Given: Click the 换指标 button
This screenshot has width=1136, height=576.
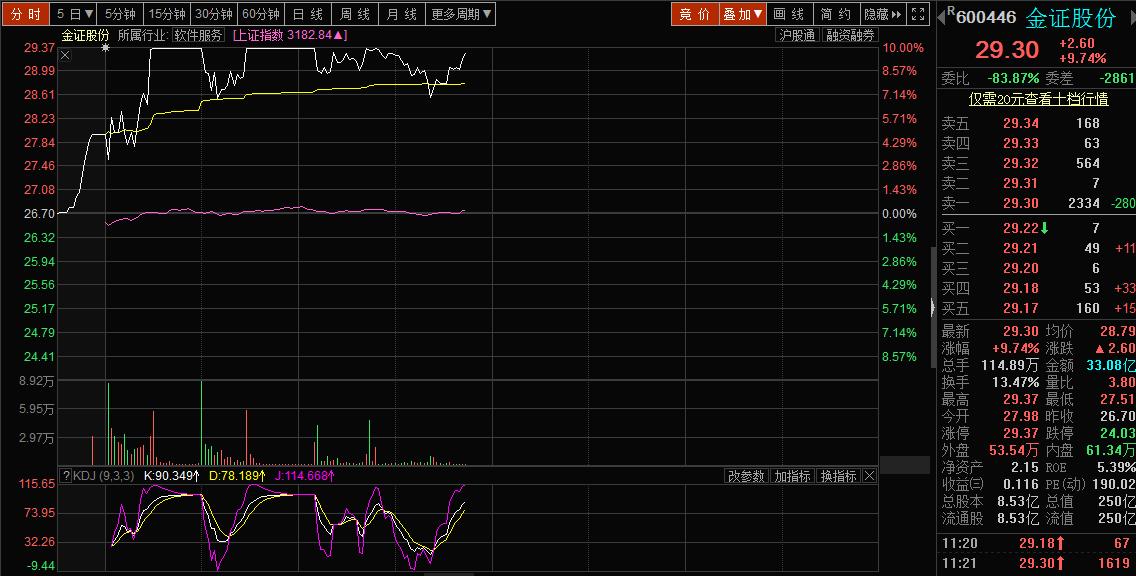Looking at the screenshot, I should coord(838,476).
